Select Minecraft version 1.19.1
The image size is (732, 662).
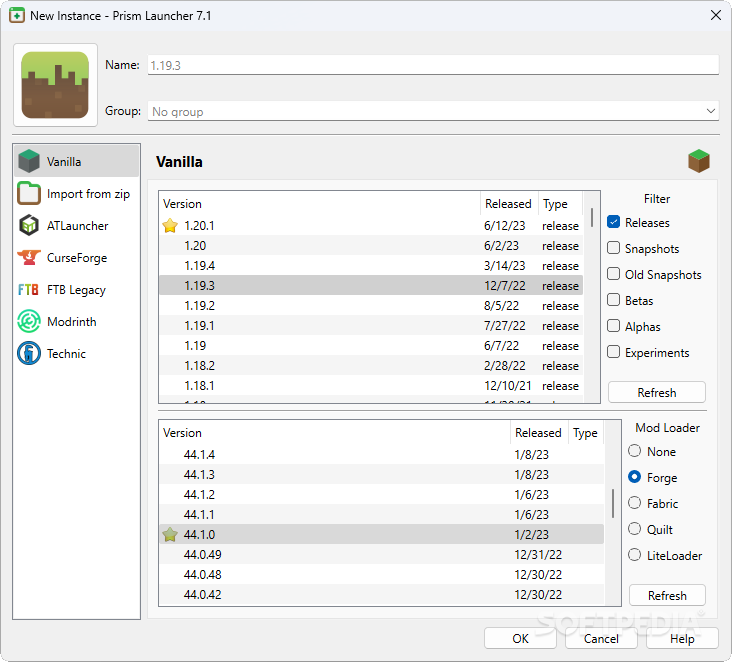[371, 325]
